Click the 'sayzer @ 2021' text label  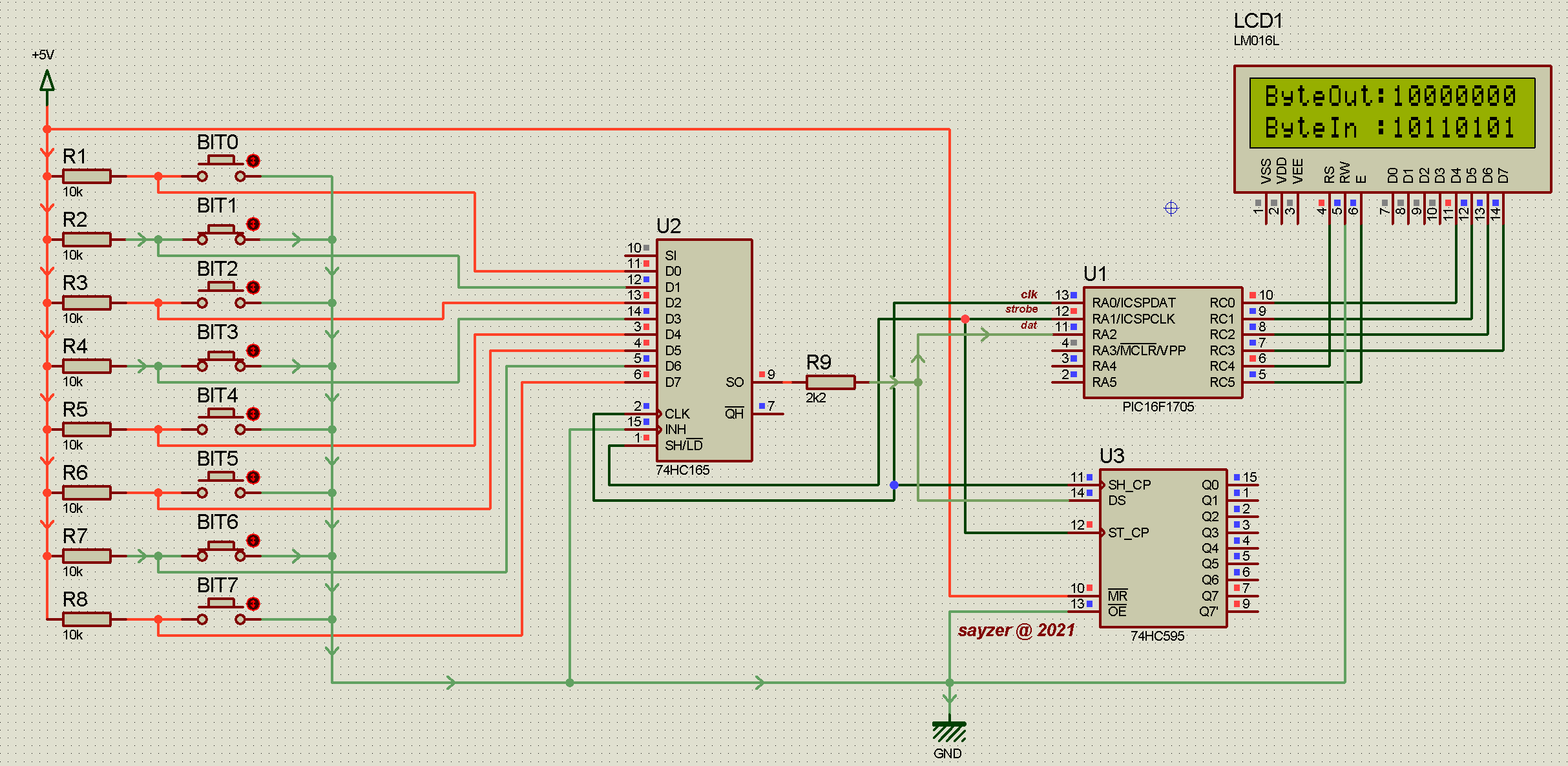pyautogui.click(x=1016, y=630)
